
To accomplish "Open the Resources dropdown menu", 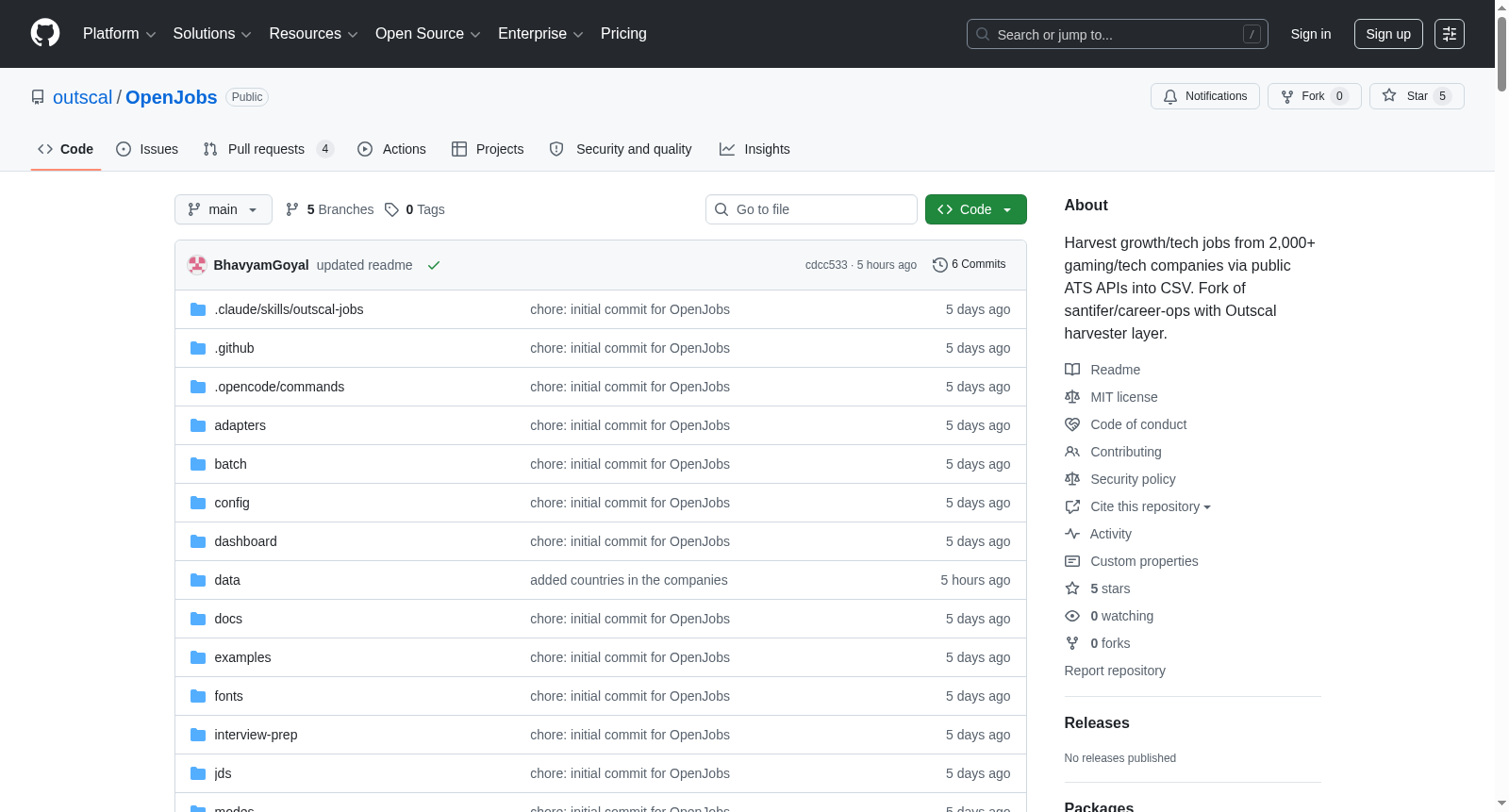I will (x=313, y=34).
